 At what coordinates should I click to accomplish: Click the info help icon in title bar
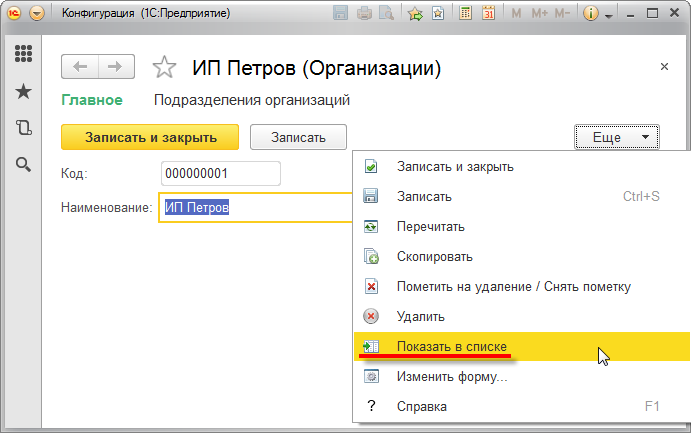tap(591, 14)
